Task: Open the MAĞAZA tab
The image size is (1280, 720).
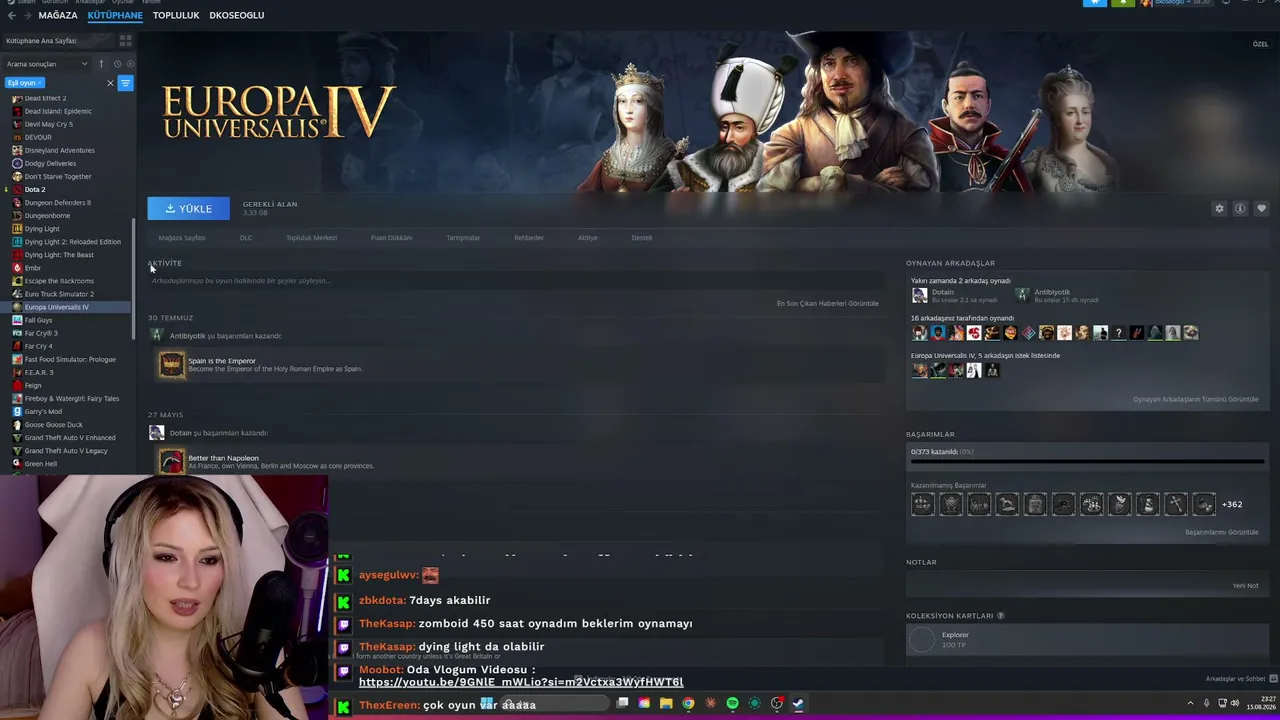Action: (57, 15)
